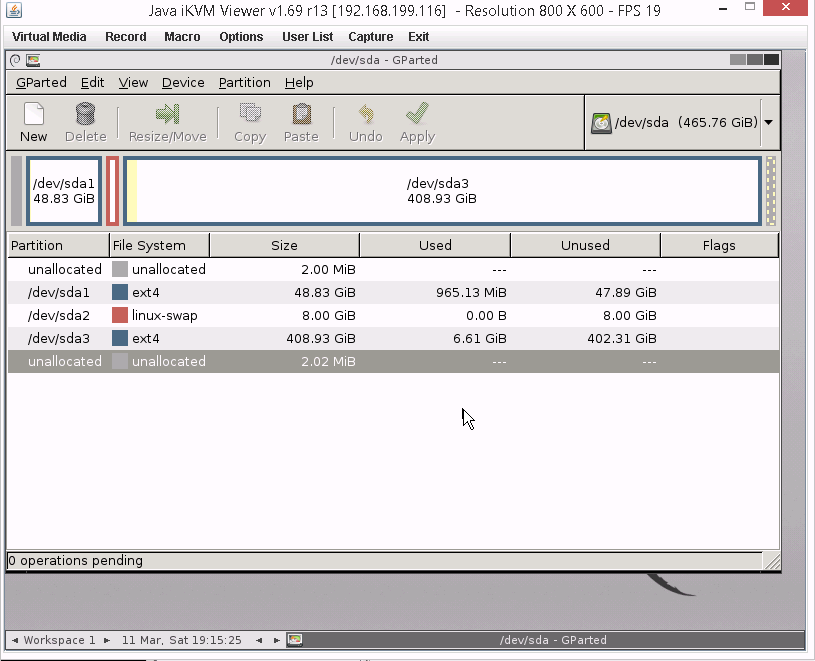Click the blue ext4 swatch for /dev/sda3
The height and width of the screenshot is (661, 815).
click(120, 338)
